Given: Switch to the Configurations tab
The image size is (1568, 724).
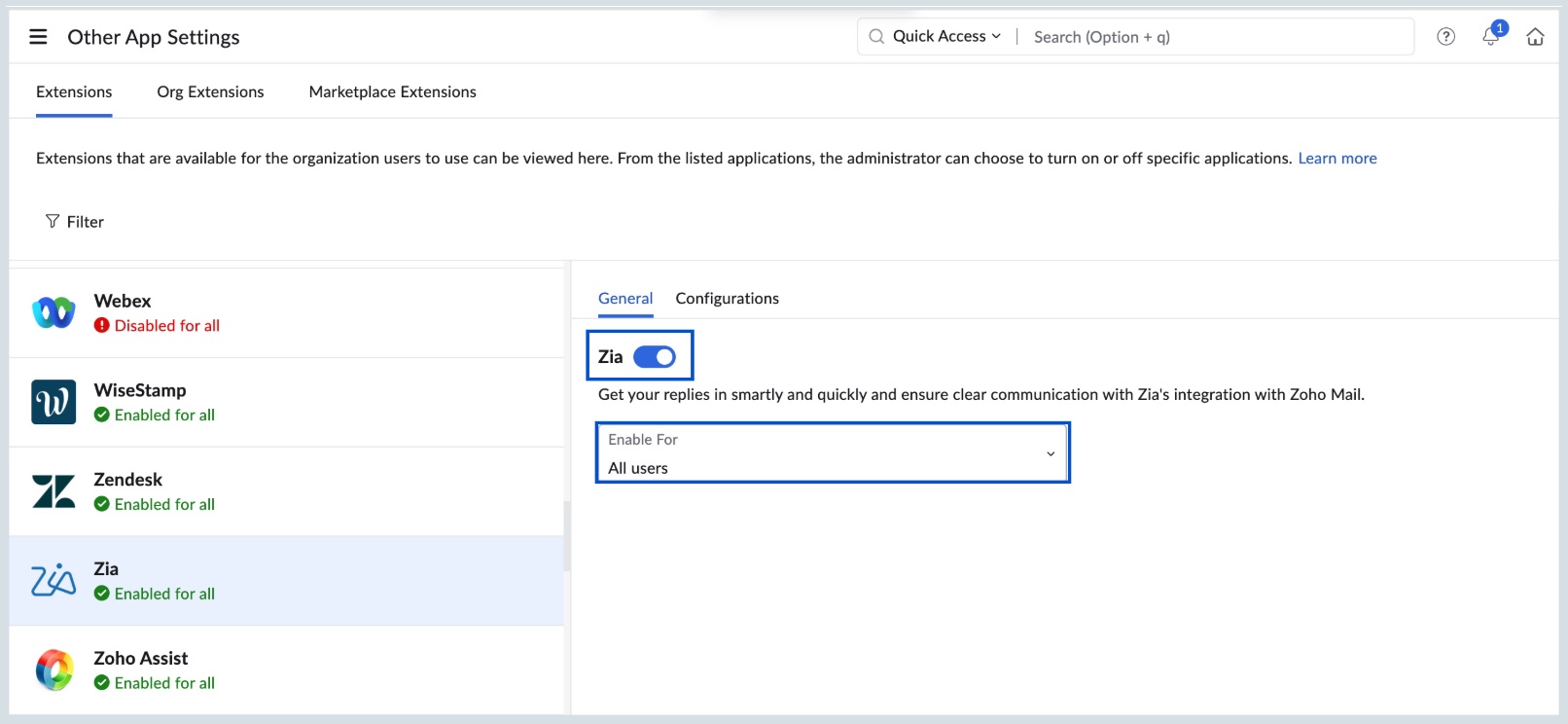Looking at the screenshot, I should [x=727, y=299].
